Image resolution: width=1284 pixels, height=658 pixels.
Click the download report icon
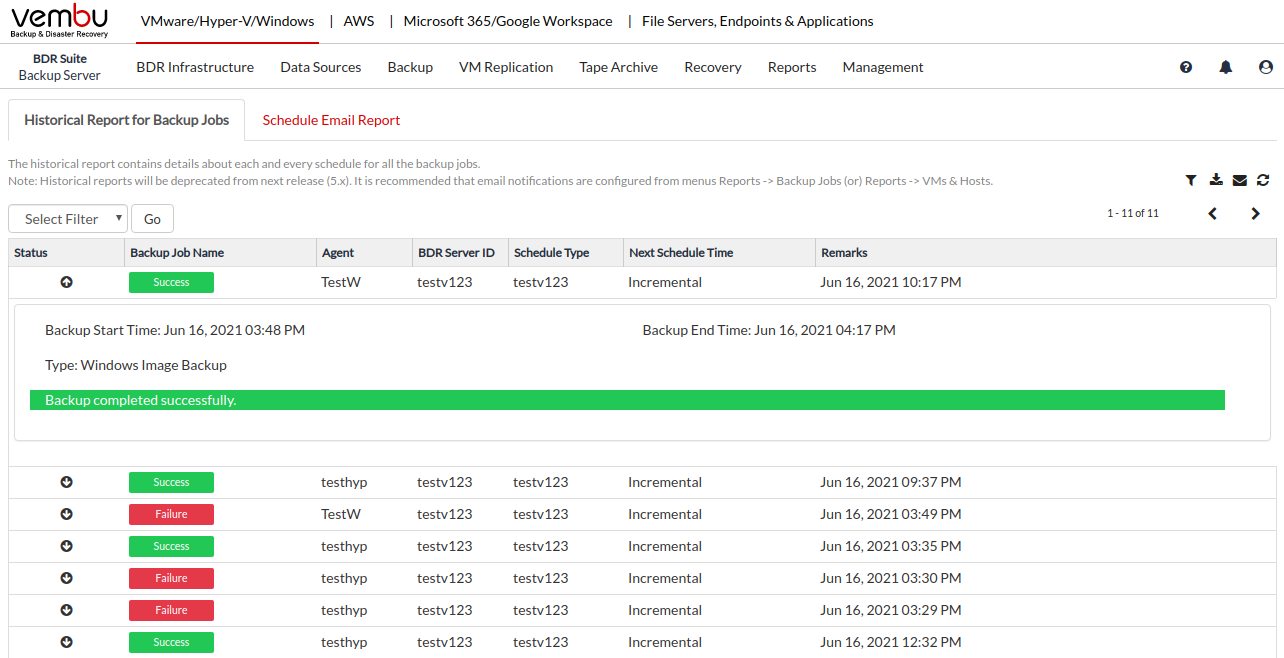(1216, 180)
